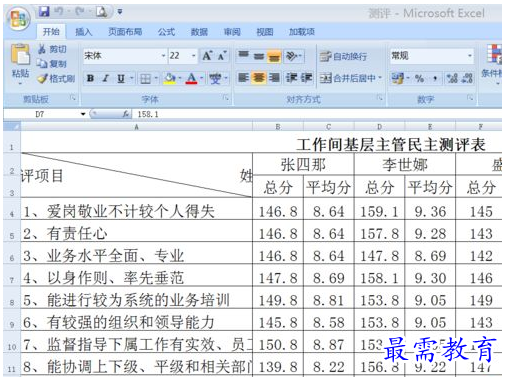Image resolution: width=505 pixels, height=381 pixels.
Task: Toggle wrap text (自动换行)
Action: tap(344, 56)
